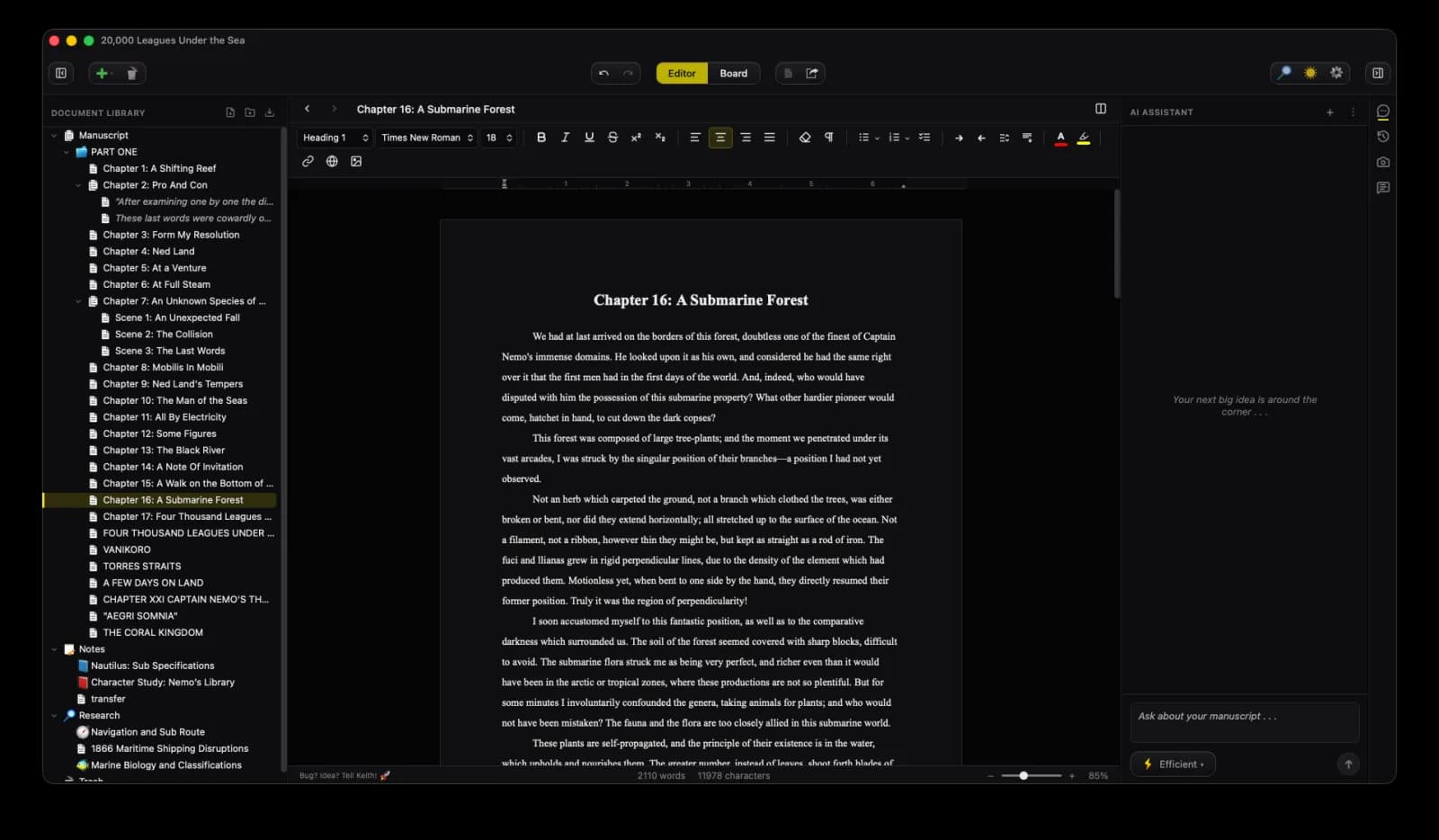Toggle underline formatting
The height and width of the screenshot is (840, 1439).
(x=589, y=138)
